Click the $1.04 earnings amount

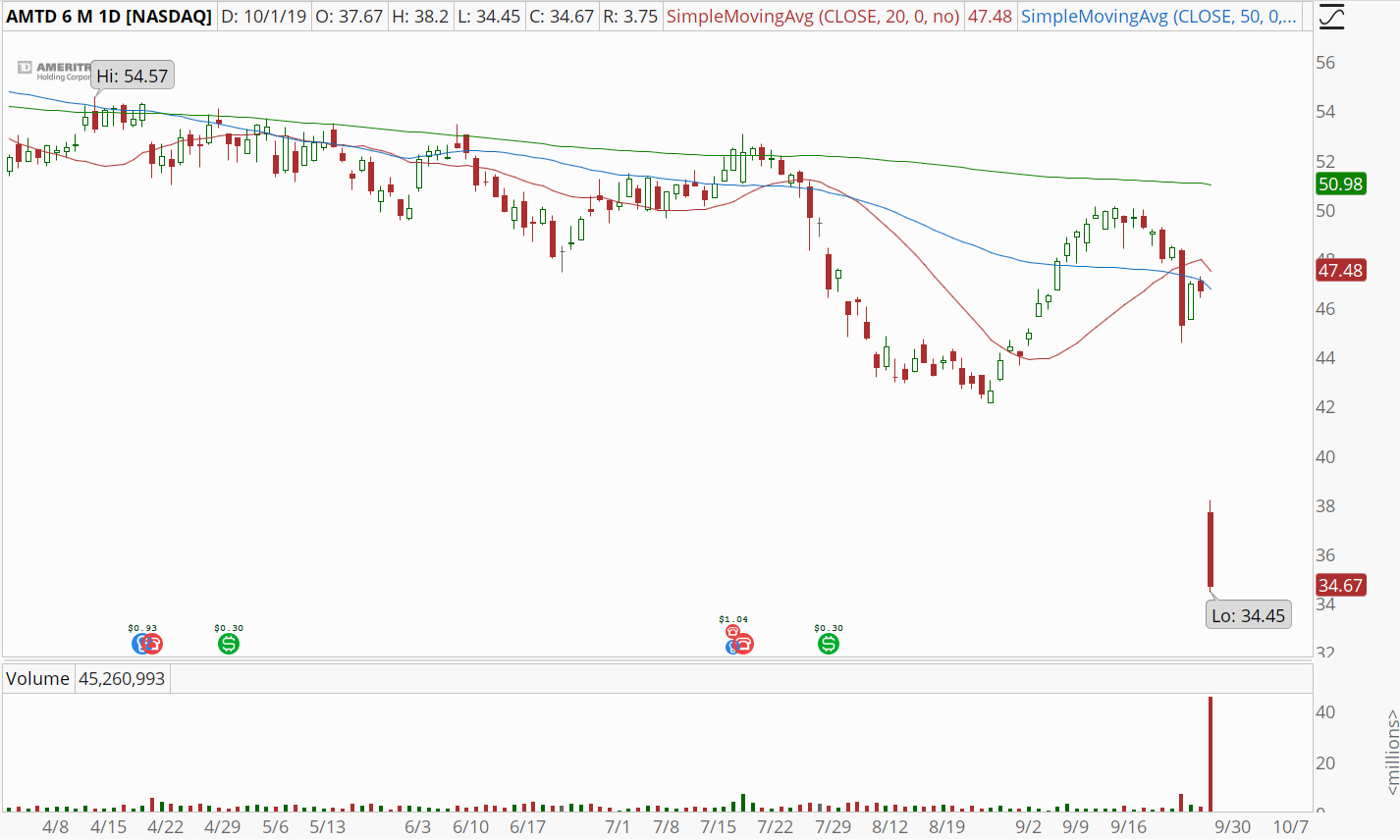pyautogui.click(x=733, y=619)
